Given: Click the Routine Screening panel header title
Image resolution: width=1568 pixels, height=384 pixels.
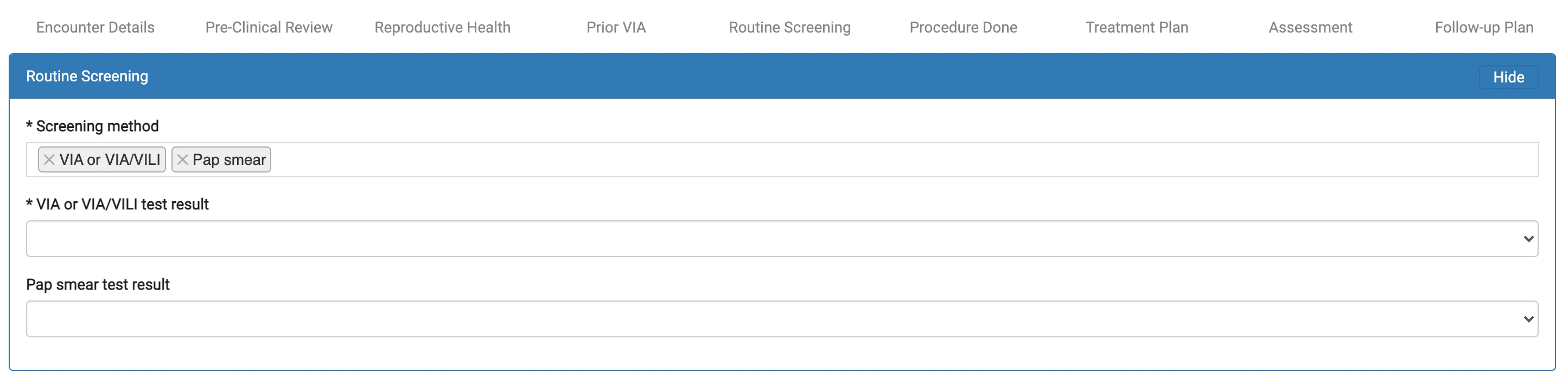Looking at the screenshot, I should [87, 76].
